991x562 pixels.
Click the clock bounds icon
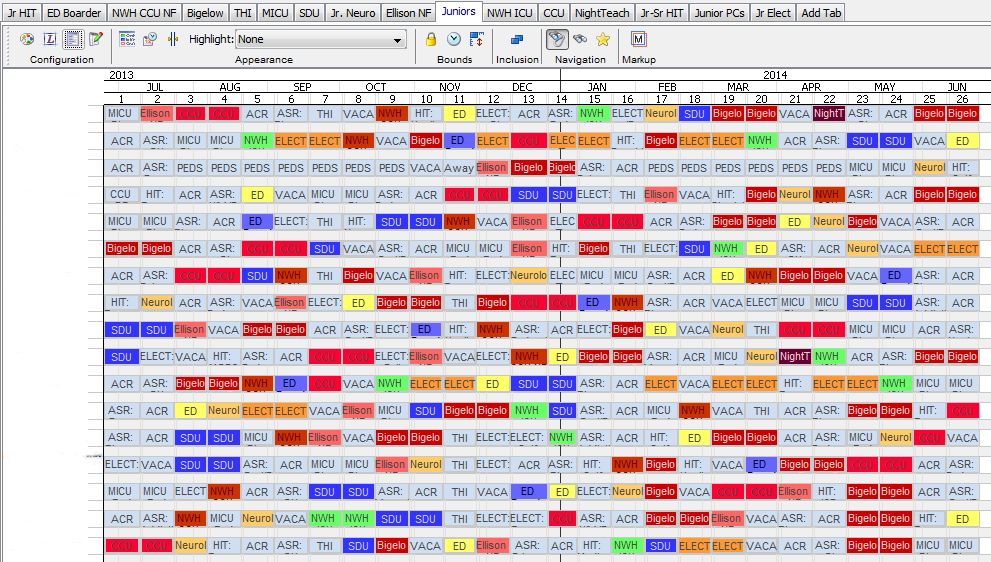coord(454,39)
